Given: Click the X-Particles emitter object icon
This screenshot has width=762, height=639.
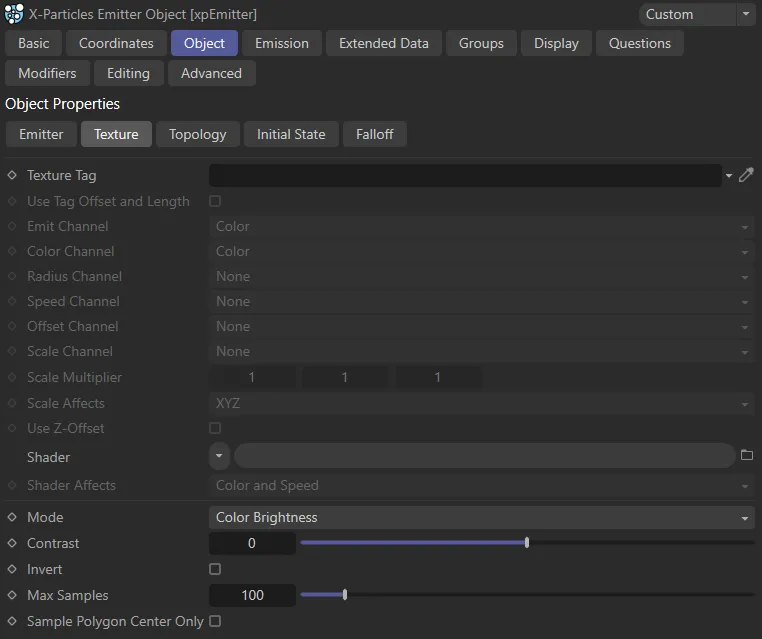Looking at the screenshot, I should point(14,14).
